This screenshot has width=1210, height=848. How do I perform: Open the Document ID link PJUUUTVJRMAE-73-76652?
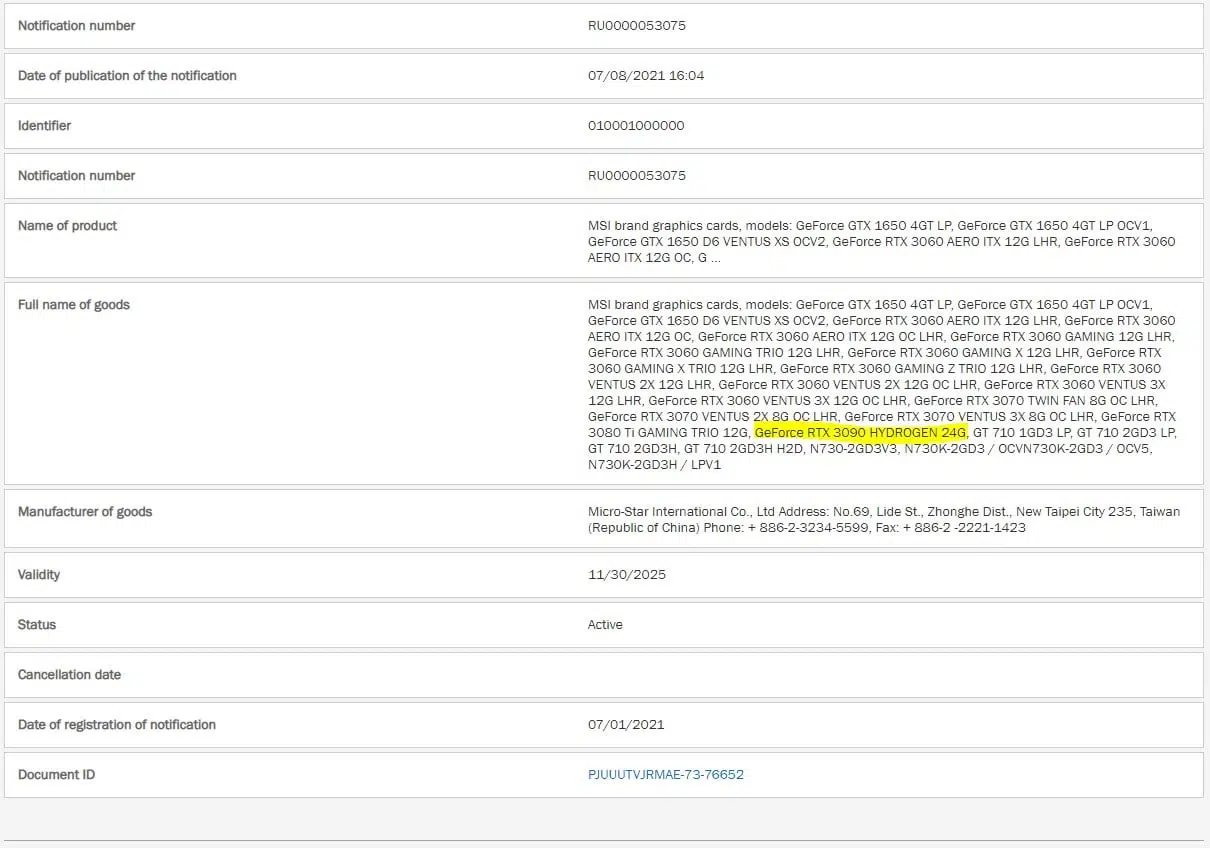click(666, 774)
